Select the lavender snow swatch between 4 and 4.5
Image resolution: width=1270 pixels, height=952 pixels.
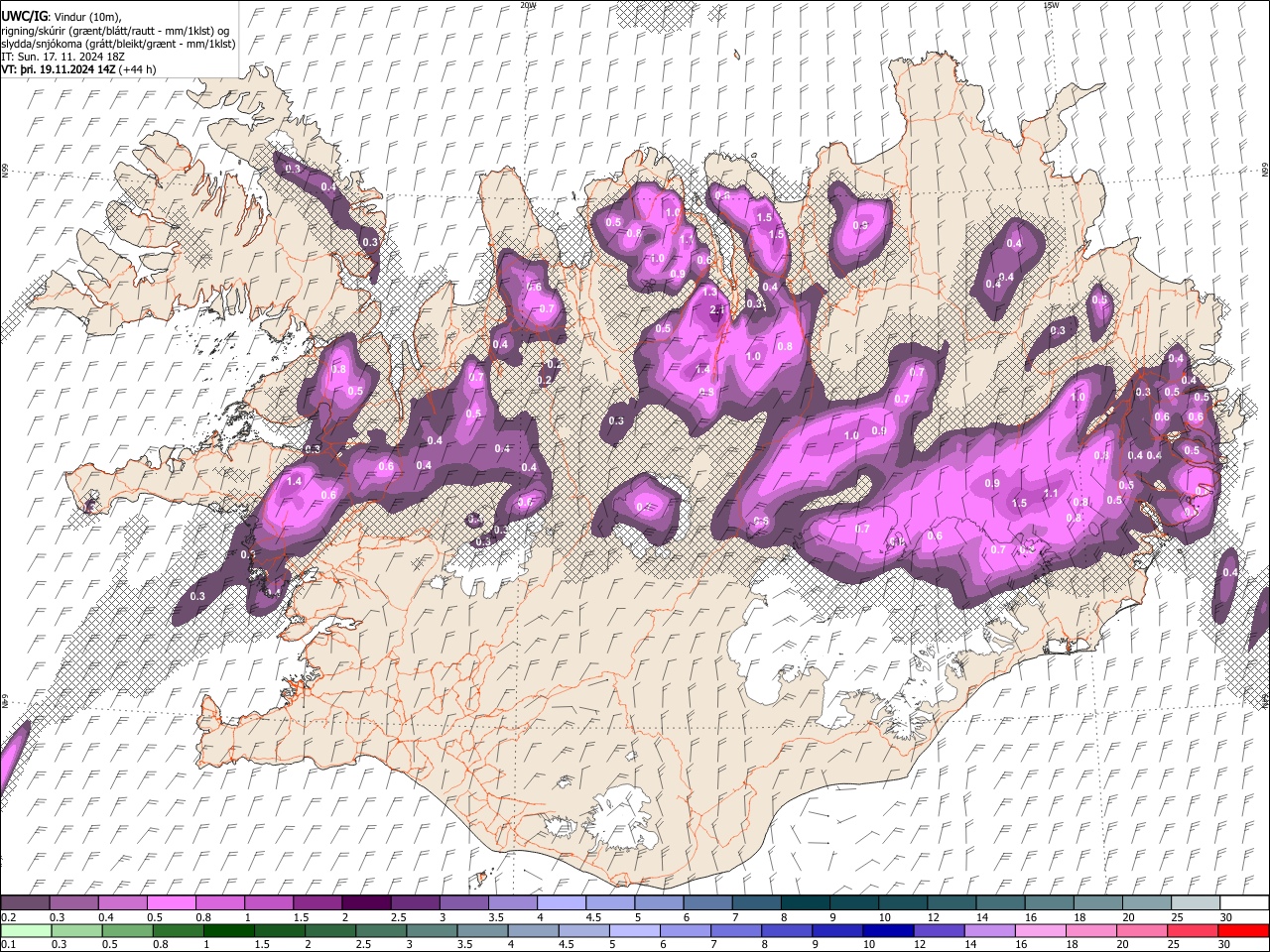point(562,903)
